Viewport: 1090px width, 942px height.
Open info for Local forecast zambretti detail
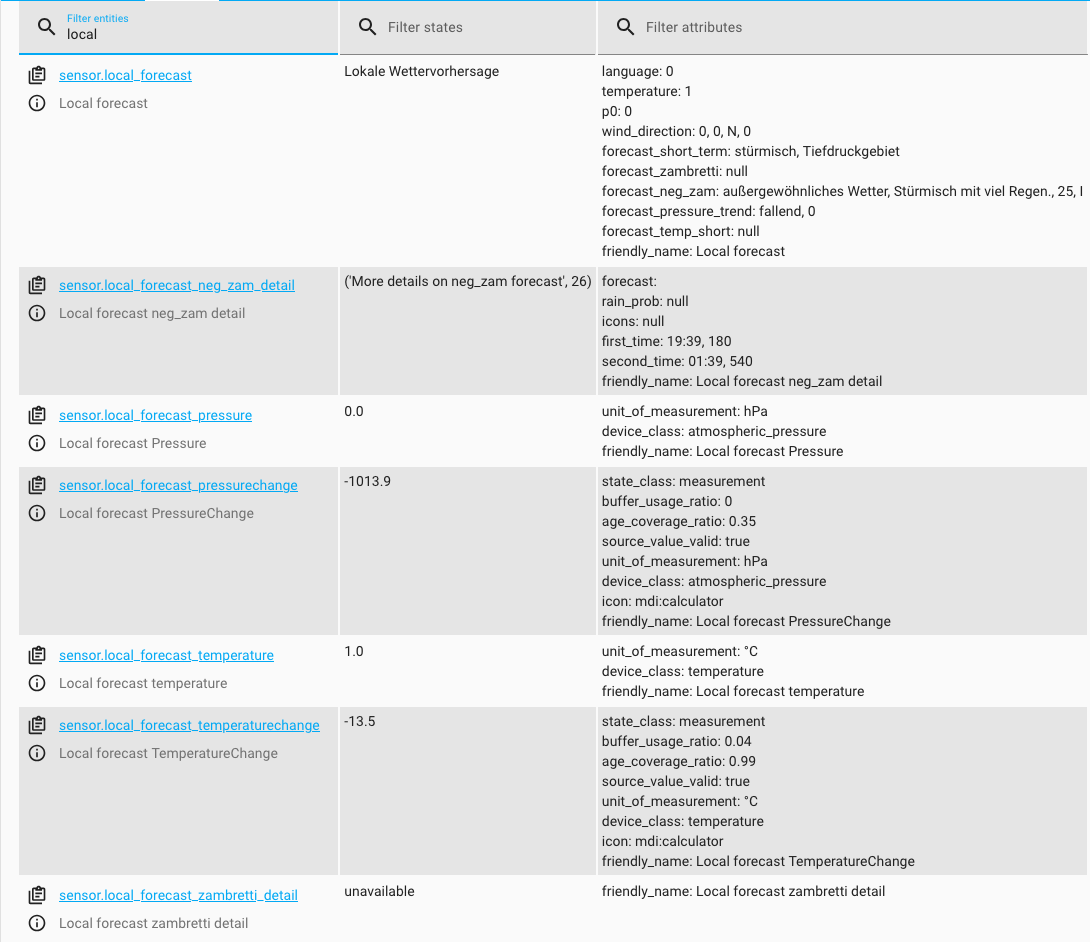37,923
